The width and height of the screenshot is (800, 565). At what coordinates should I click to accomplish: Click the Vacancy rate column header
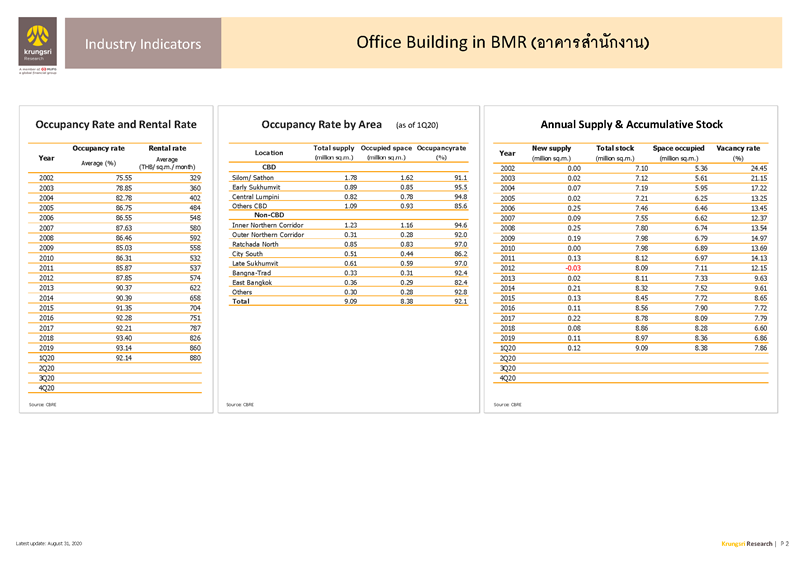pyautogui.click(x=738, y=148)
